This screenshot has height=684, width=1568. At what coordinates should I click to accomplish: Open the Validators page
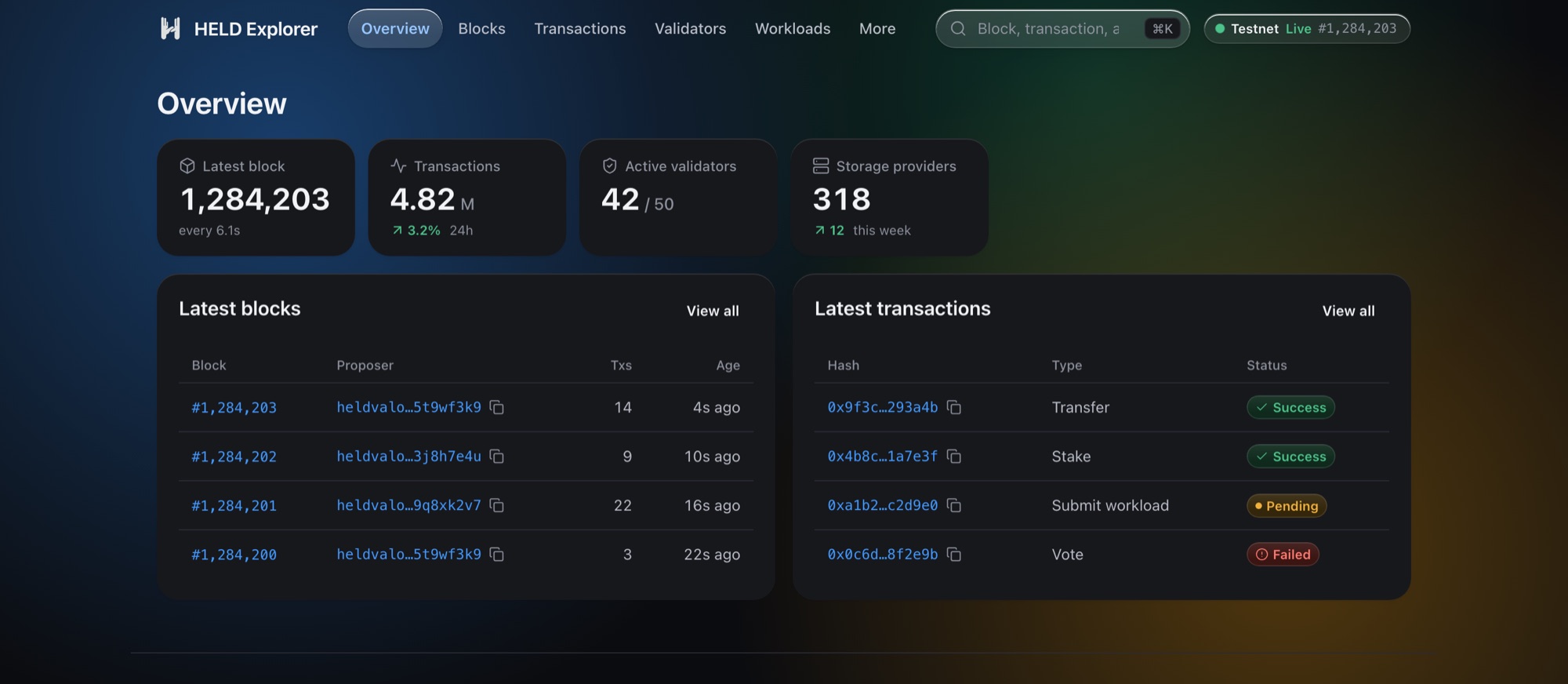tap(691, 29)
